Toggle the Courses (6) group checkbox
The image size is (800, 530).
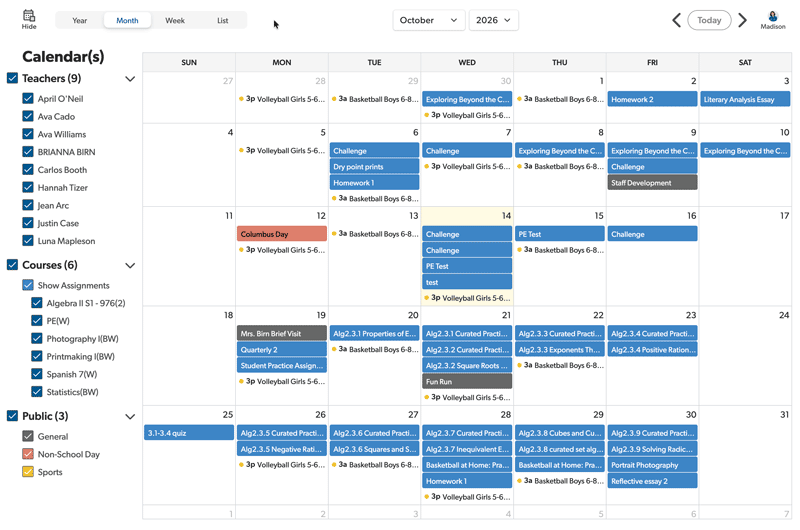tap(12, 264)
